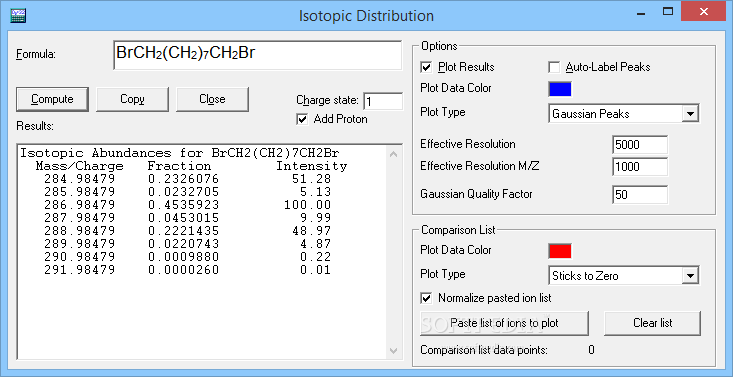
Task: Click fraction value 0.0453015
Action: 183,218
